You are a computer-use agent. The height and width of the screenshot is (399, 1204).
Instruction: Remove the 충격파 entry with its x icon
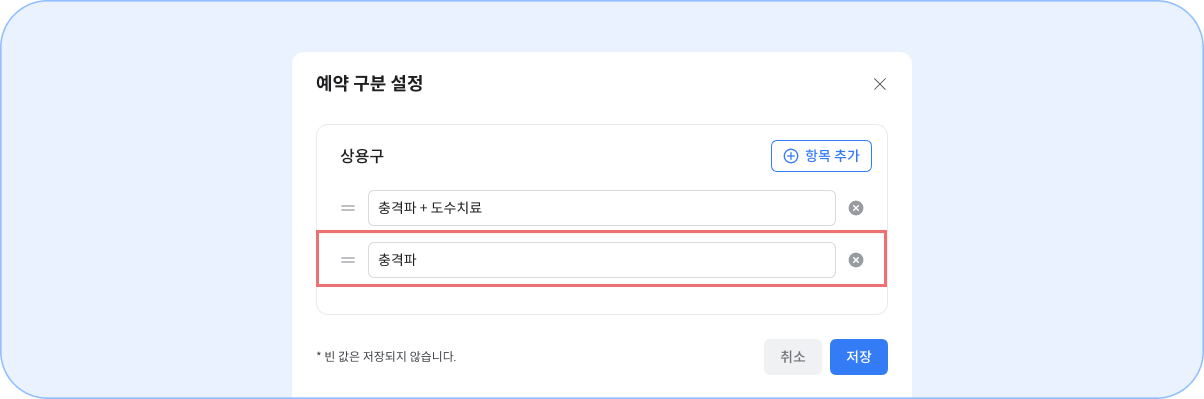(x=856, y=260)
